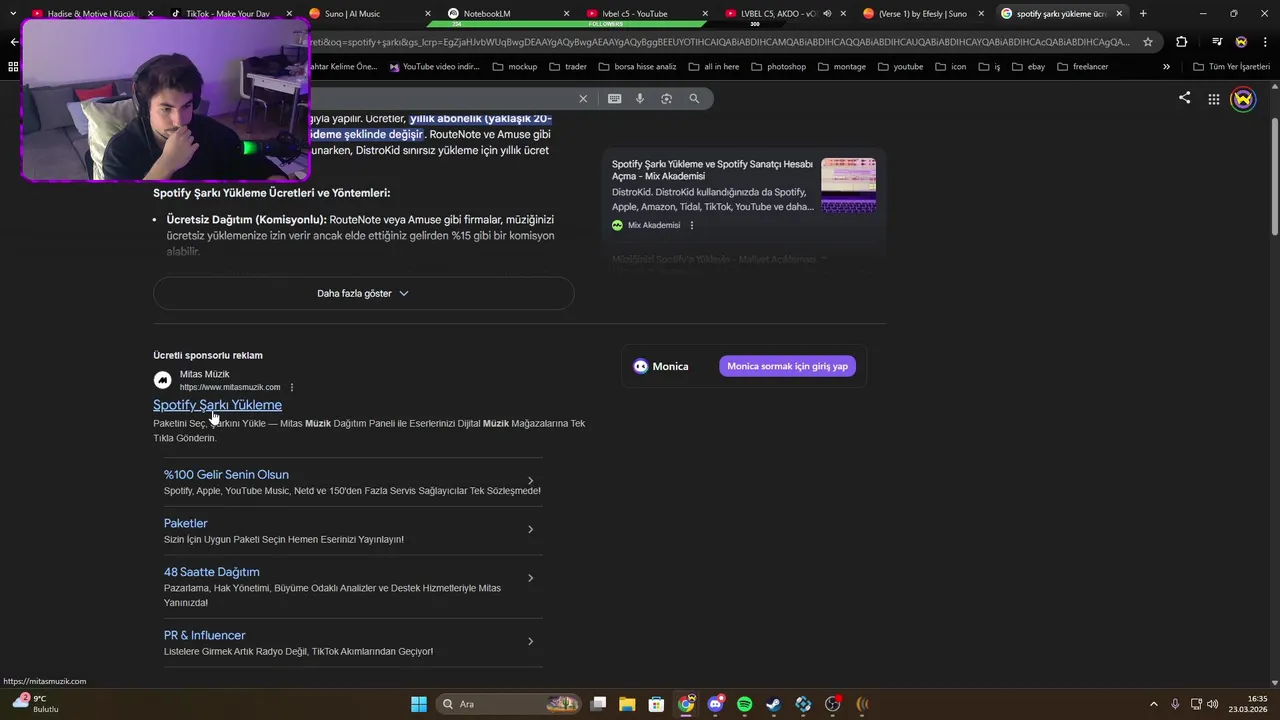Click the magnifier search button
1280x720 pixels.
click(694, 98)
